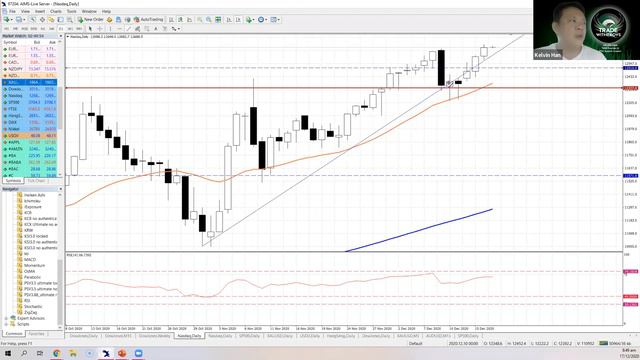The image size is (640, 360).
Task: Open the Tools menu
Action: 71,11
